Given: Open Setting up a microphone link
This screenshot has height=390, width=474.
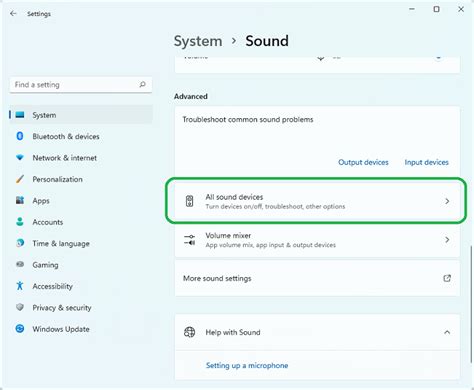Looking at the screenshot, I should tap(247, 365).
